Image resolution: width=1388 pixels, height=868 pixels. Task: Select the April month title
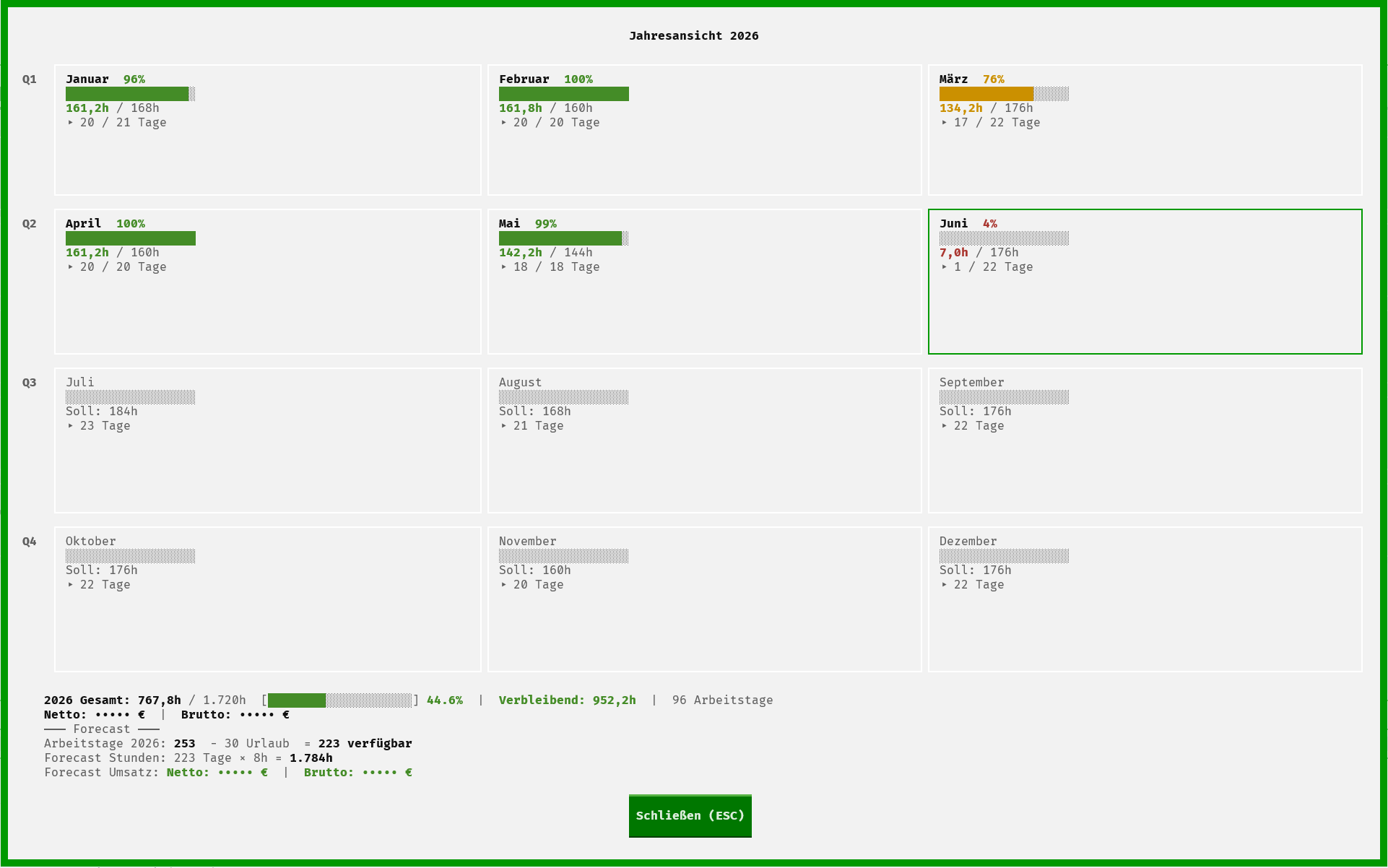84,224
